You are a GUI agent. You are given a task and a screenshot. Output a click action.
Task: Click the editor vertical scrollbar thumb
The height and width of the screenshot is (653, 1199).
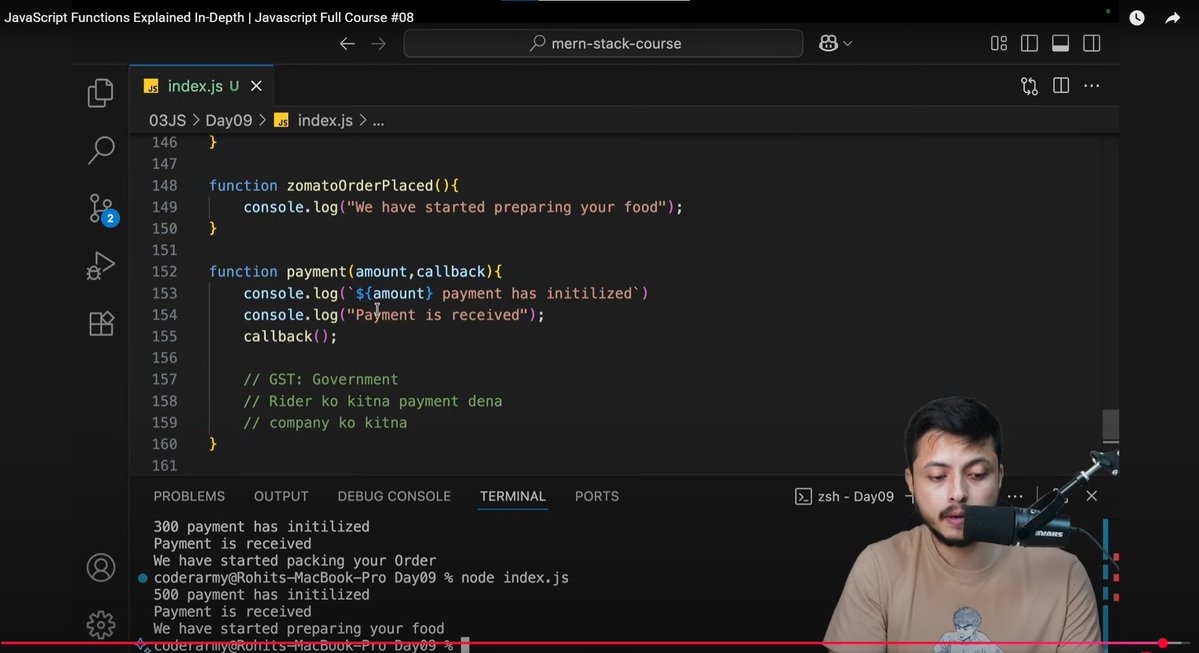(x=1110, y=426)
